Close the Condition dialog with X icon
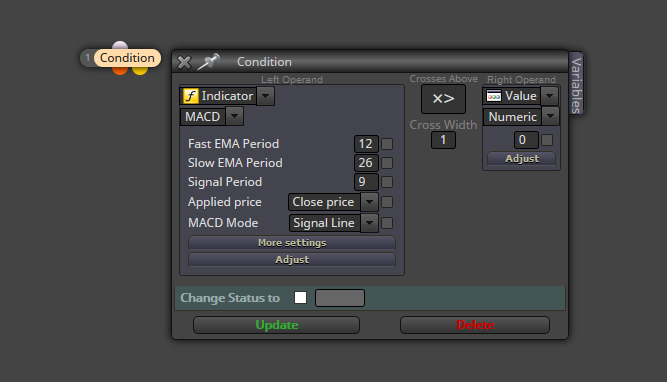Image resolution: width=667 pixels, height=382 pixels. (x=184, y=63)
